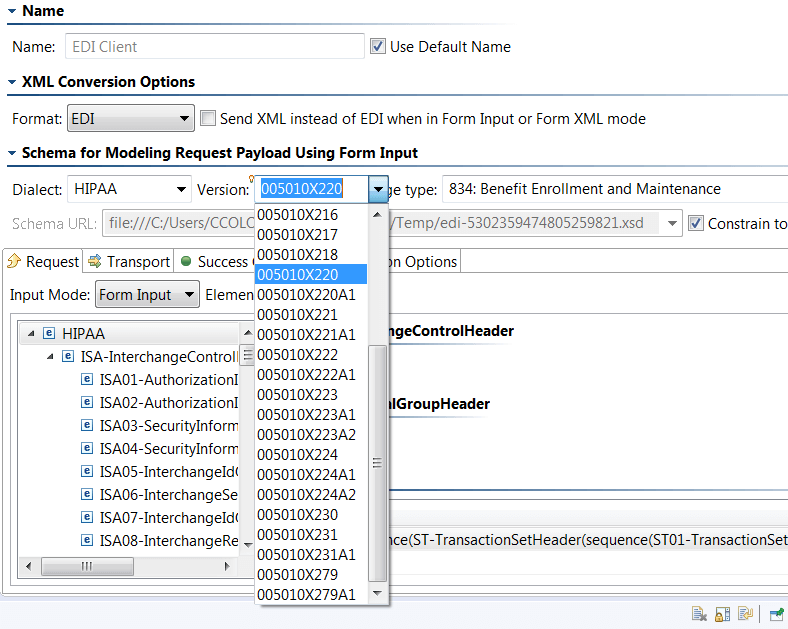
Task: Click the version list scroll-up arrow
Action: pyautogui.click(x=377, y=215)
